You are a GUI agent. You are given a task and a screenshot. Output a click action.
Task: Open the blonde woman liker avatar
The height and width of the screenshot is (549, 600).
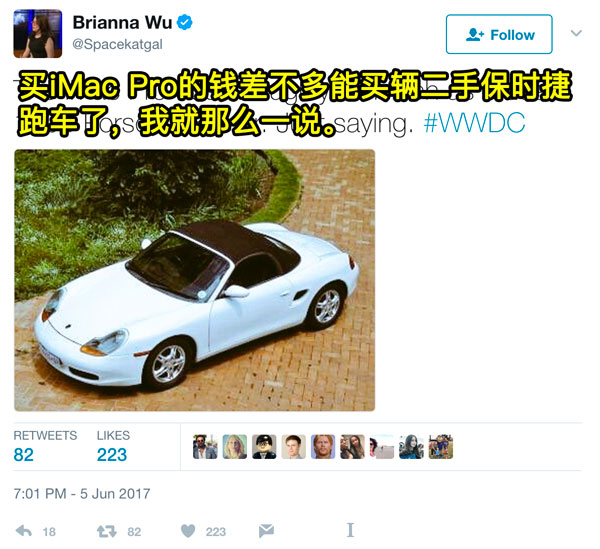235,446
